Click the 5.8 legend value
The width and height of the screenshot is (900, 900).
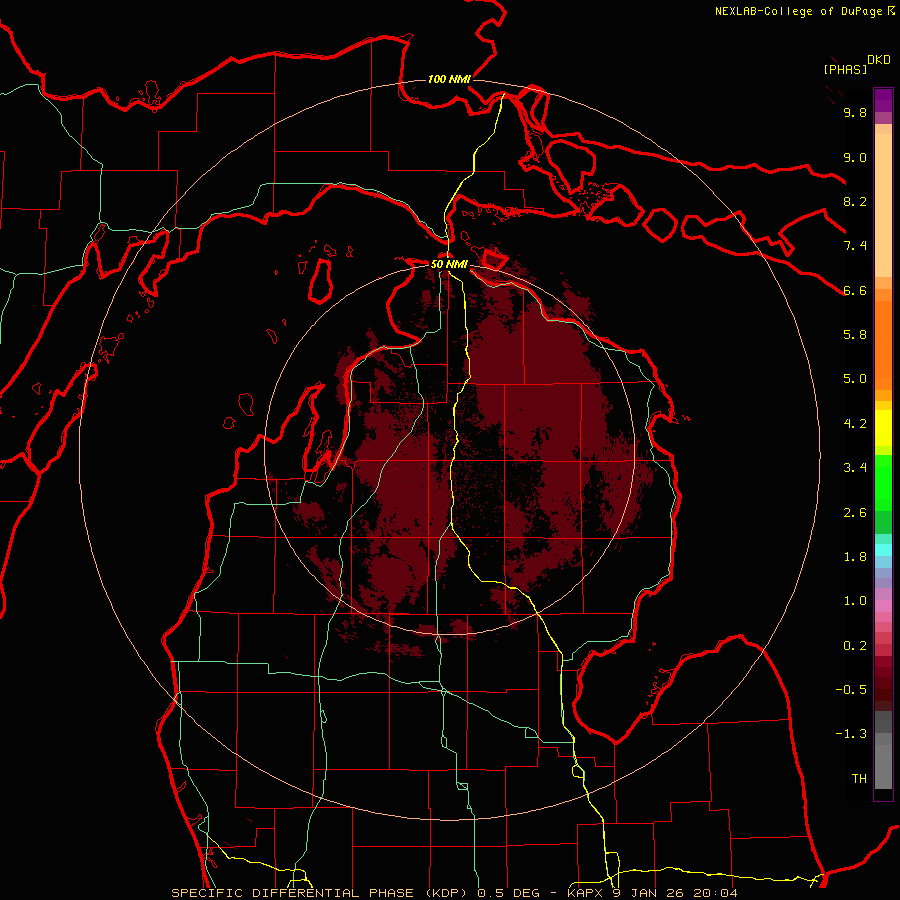click(x=855, y=335)
